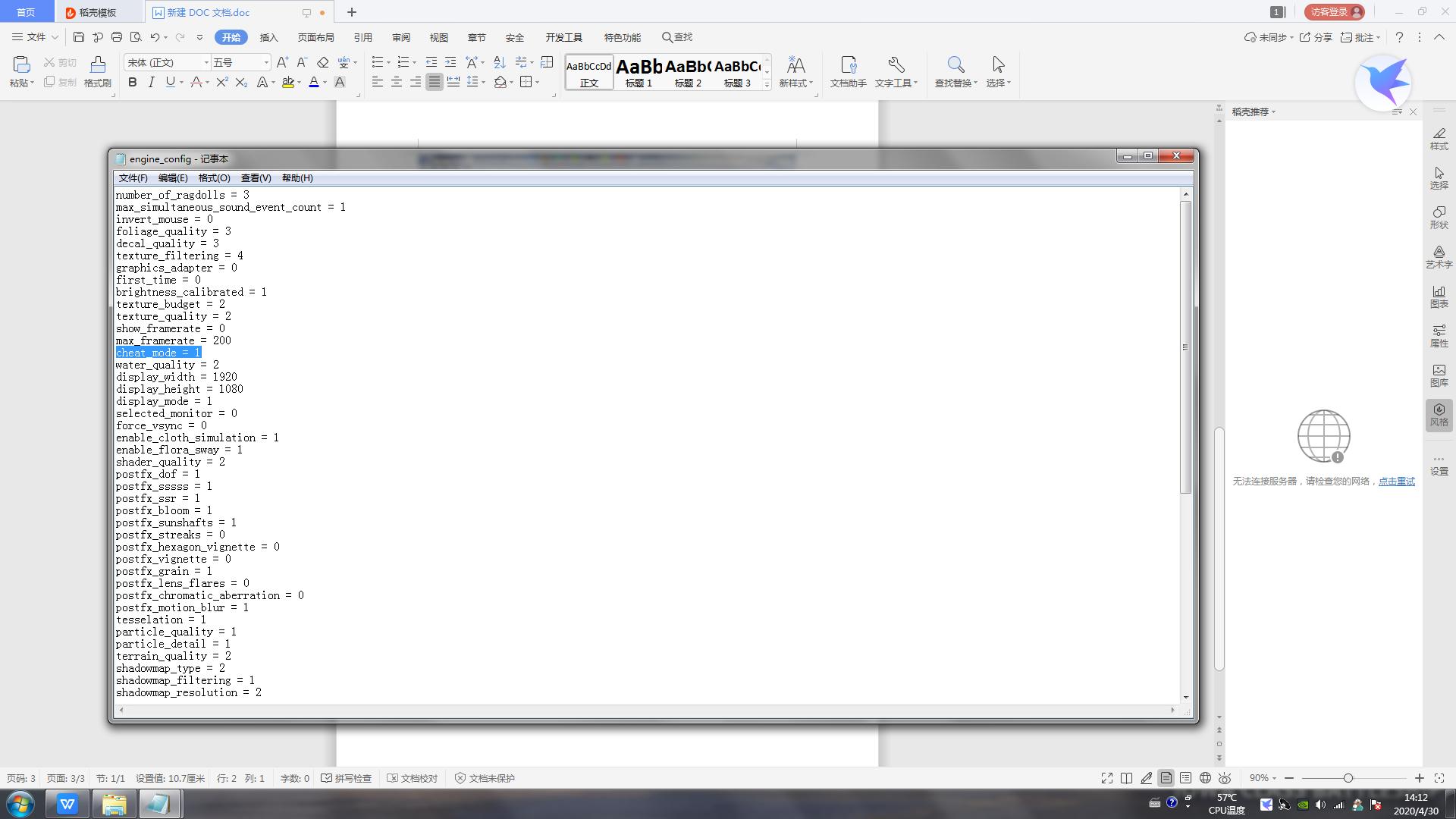The width and height of the screenshot is (1456, 819).
Task: Open the font name dropdown 宋体 (正文)
Action: click(x=206, y=62)
